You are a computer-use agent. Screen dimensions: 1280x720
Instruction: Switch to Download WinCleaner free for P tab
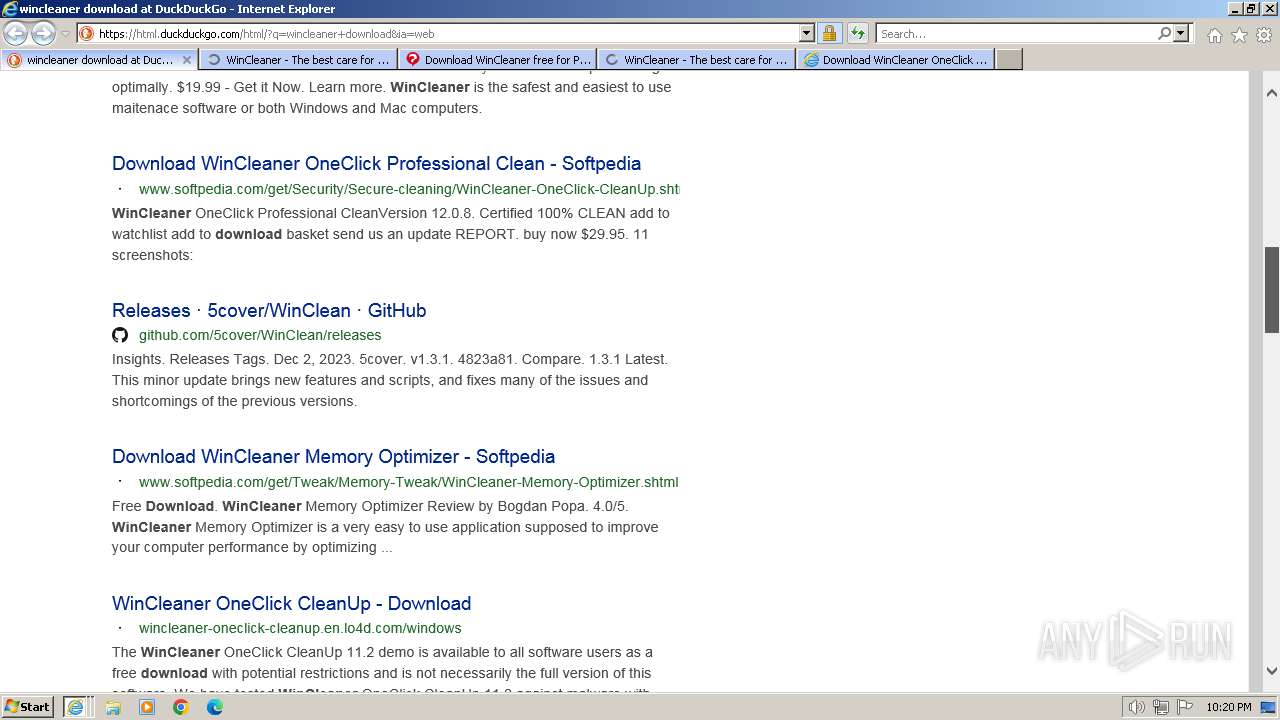pos(497,60)
